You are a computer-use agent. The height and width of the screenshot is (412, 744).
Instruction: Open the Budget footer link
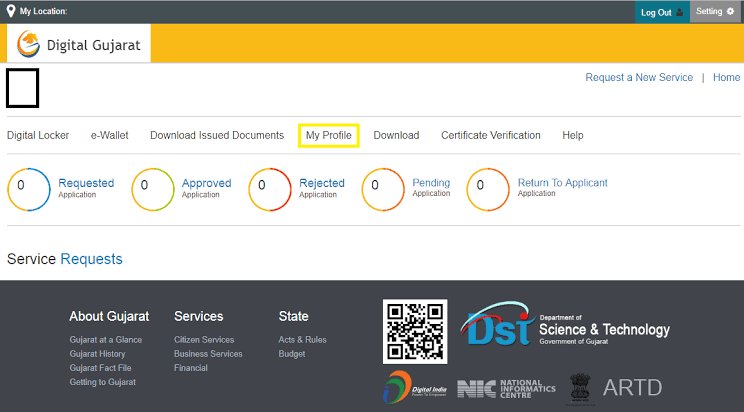point(292,354)
